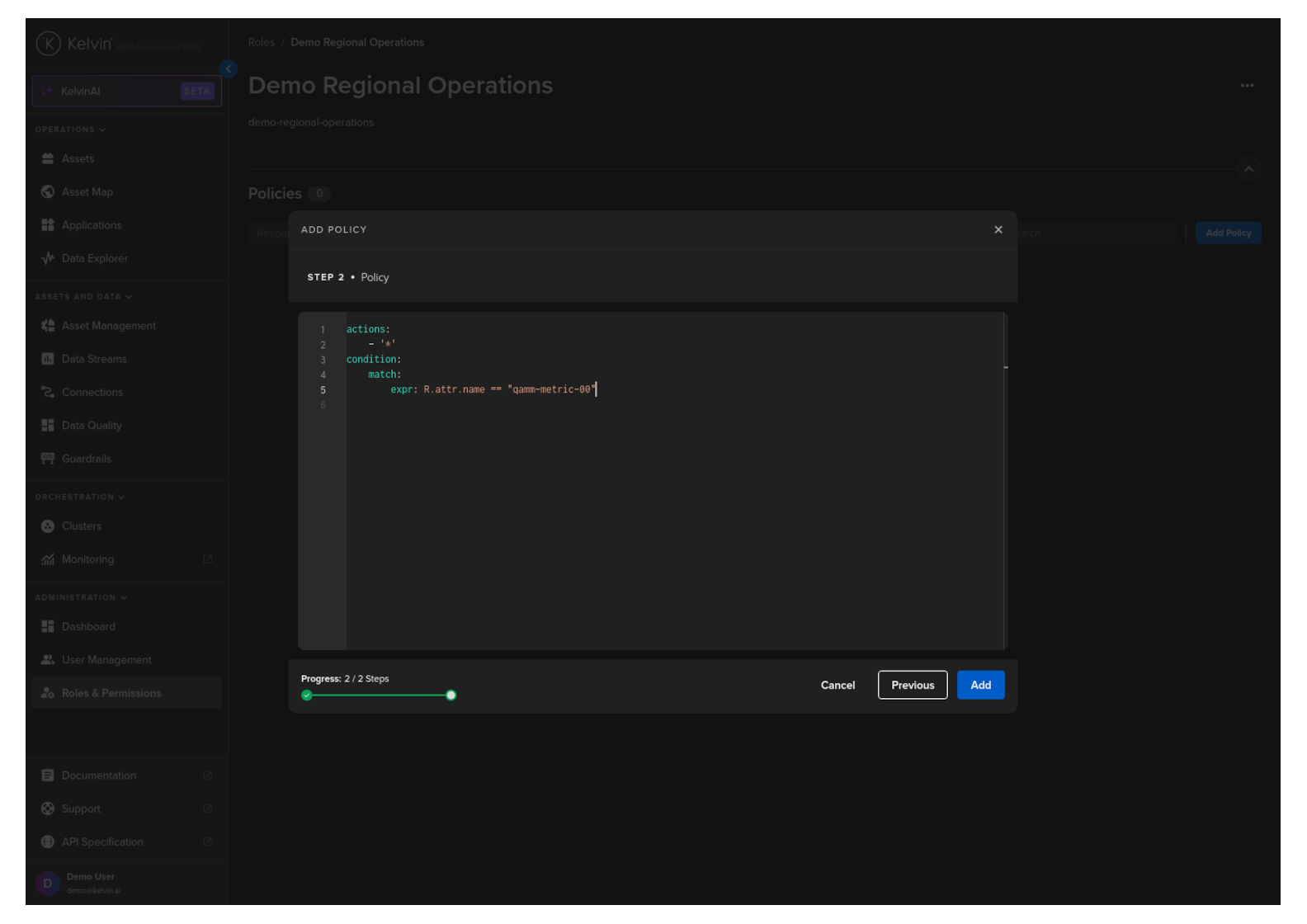Viewport: 1307px width, 924px height.
Task: Click the Monitoring chart icon
Action: [48, 559]
